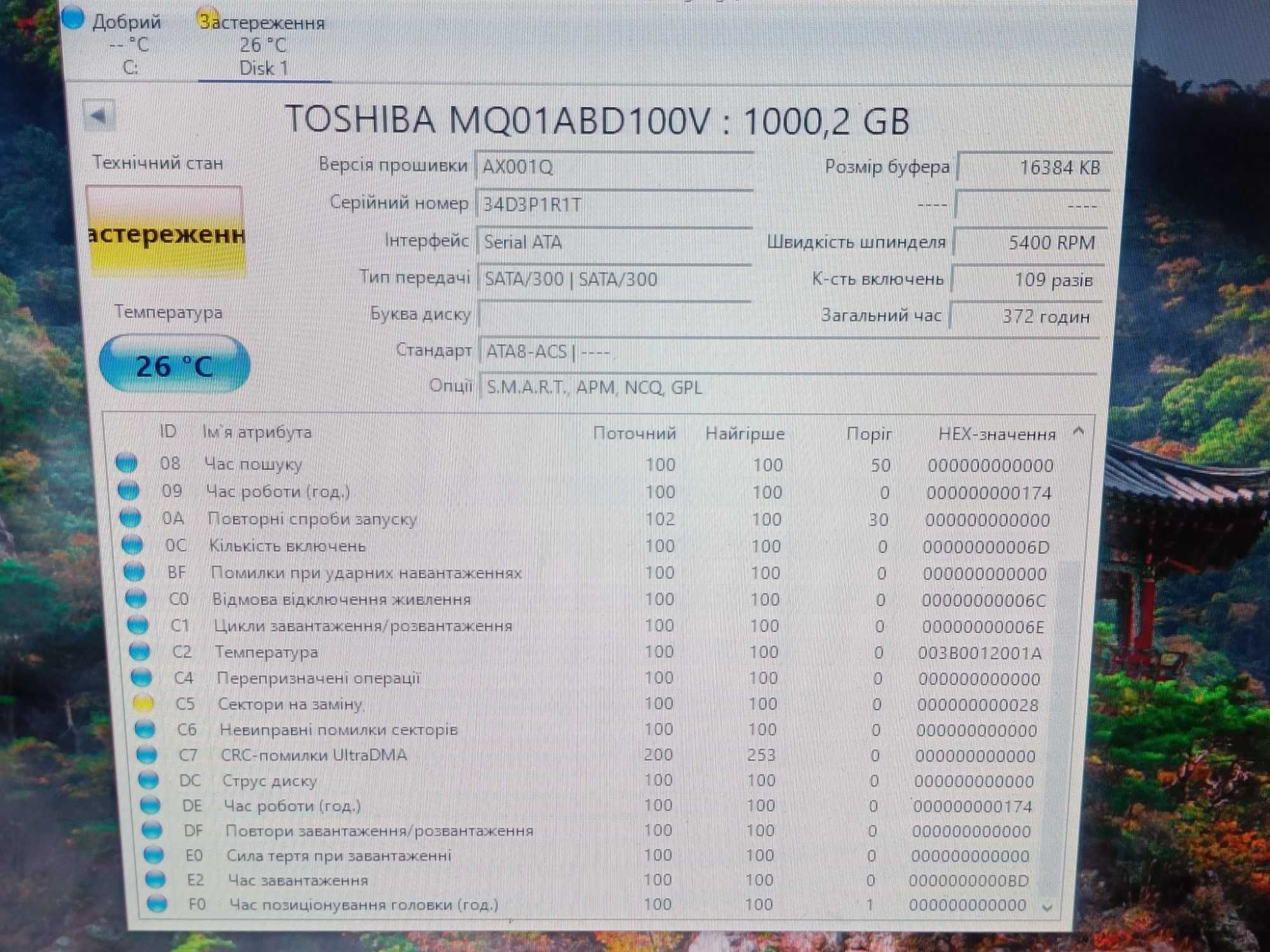This screenshot has height=952, width=1270.
Task: Click the blue status dot for attribute DC
Action: click(149, 779)
